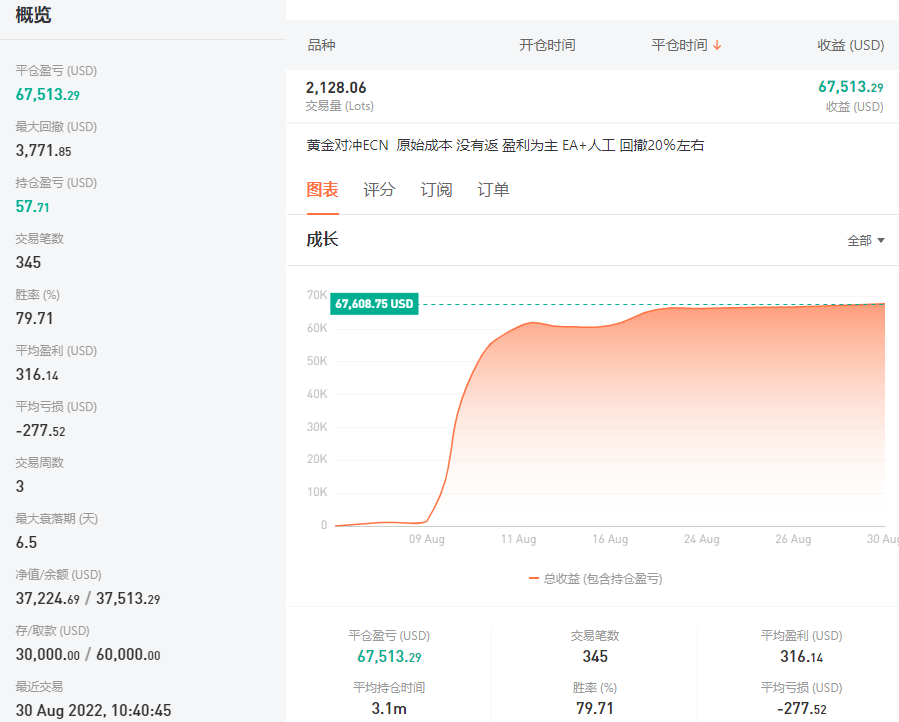Image resolution: width=899 pixels, height=722 pixels.
Task: Click the 成长 chart heading
Action: click(x=322, y=239)
